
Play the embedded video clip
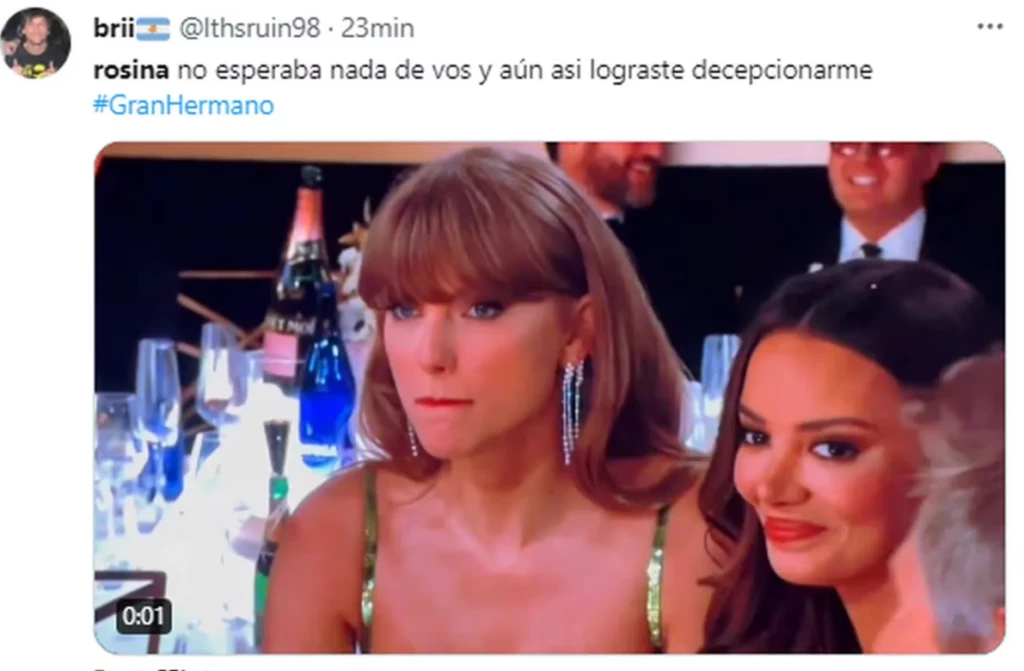coord(549,397)
